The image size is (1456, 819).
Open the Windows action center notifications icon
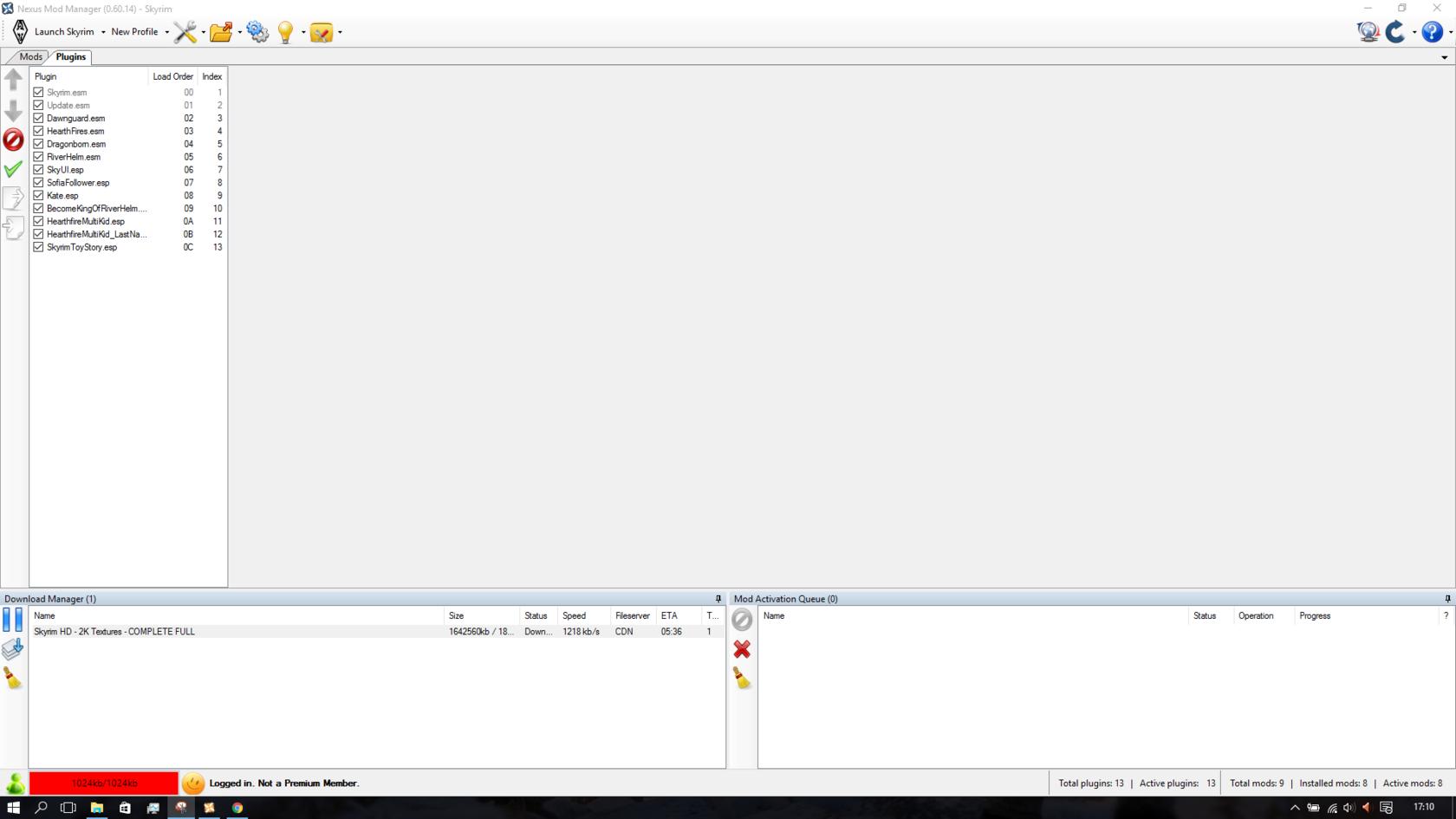1386,808
